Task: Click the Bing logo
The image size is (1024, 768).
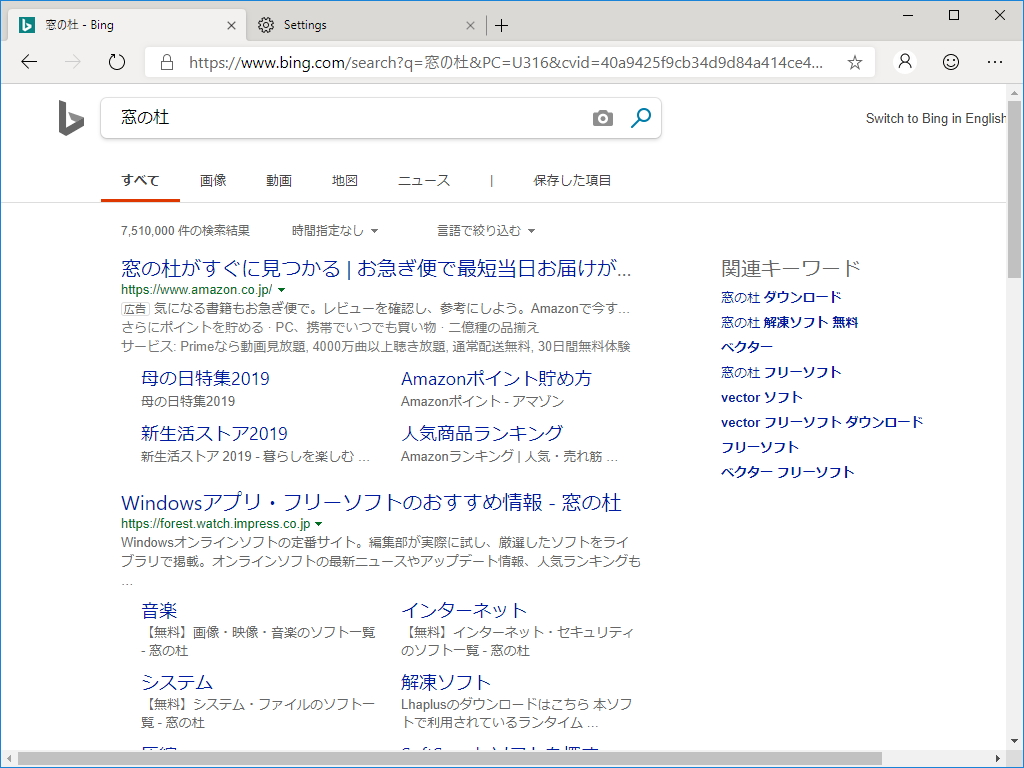Action: pos(70,117)
